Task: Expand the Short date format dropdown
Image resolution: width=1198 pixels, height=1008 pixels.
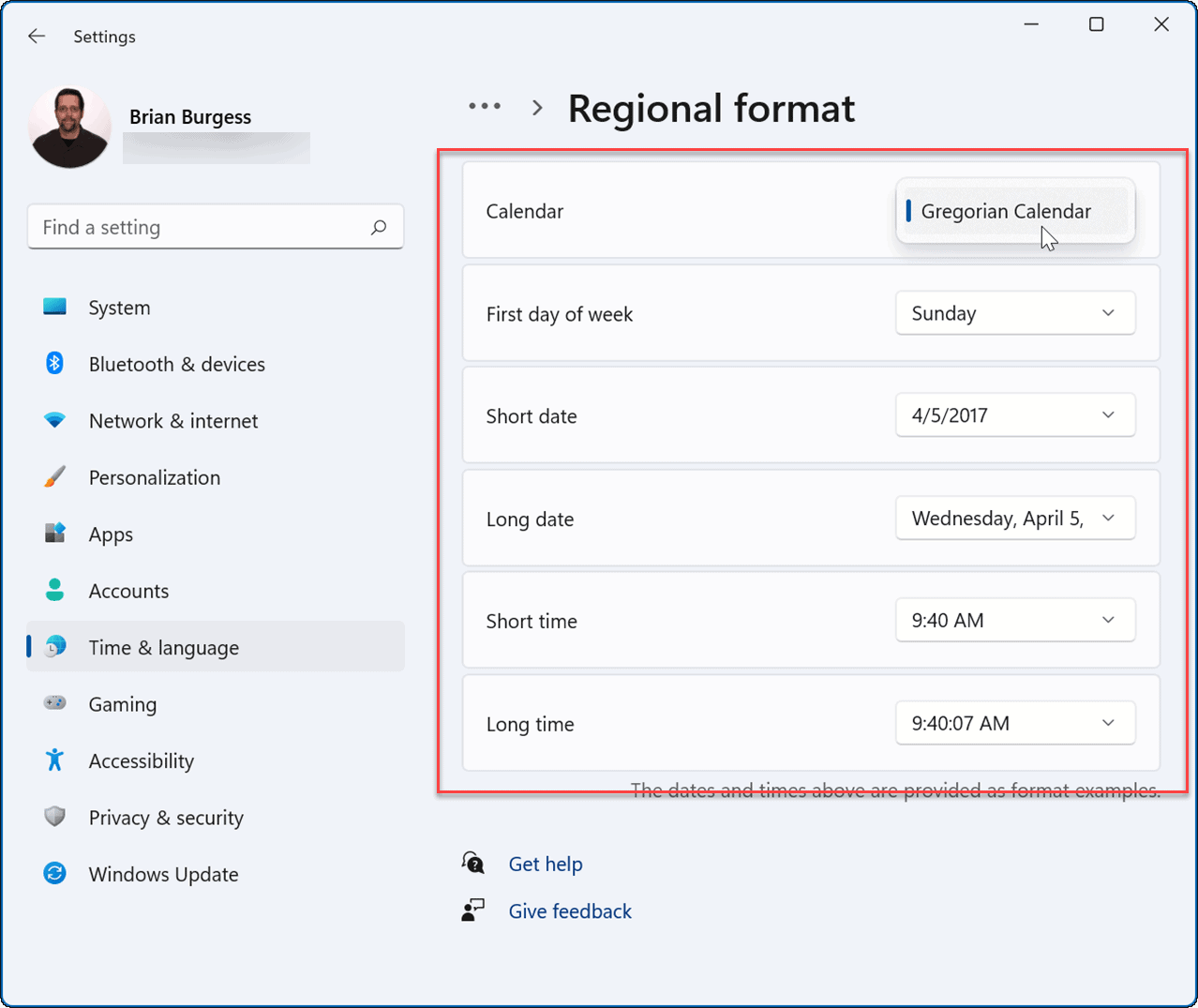Action: click(1014, 415)
